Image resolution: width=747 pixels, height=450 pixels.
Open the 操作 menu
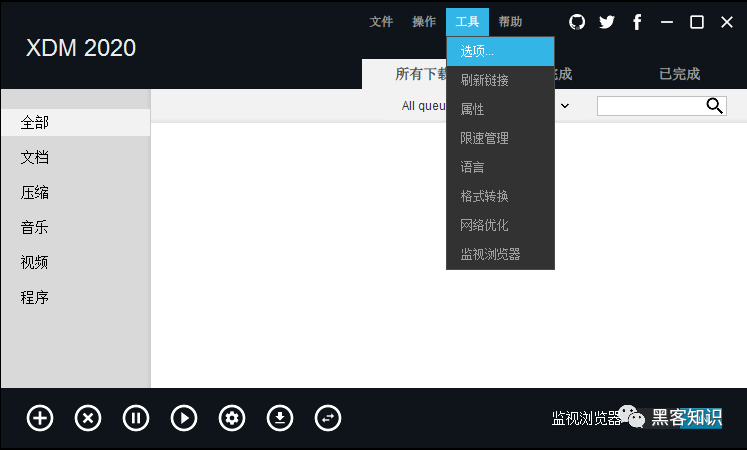point(424,22)
